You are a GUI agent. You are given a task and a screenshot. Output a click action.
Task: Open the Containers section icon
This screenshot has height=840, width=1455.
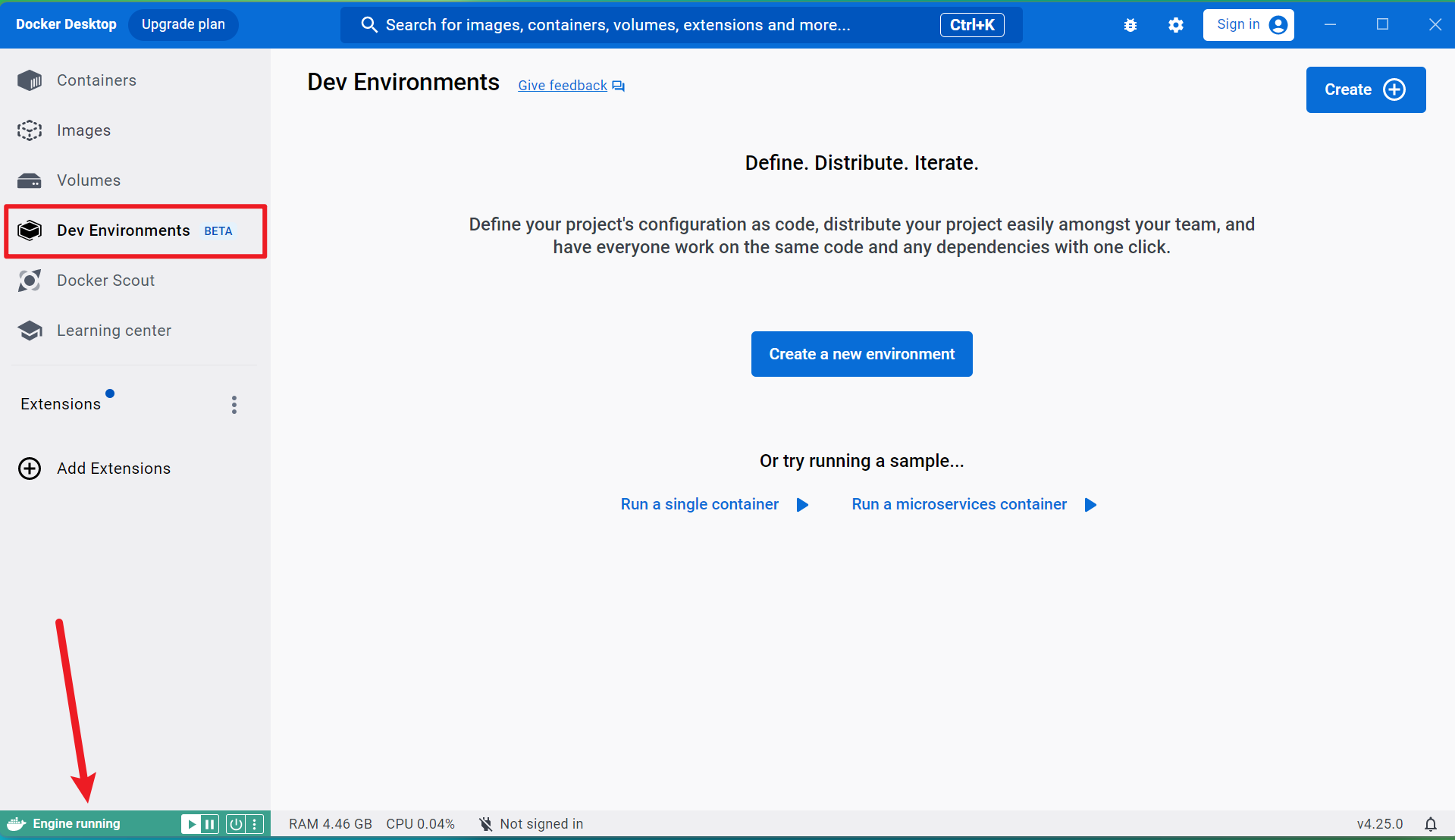point(30,80)
